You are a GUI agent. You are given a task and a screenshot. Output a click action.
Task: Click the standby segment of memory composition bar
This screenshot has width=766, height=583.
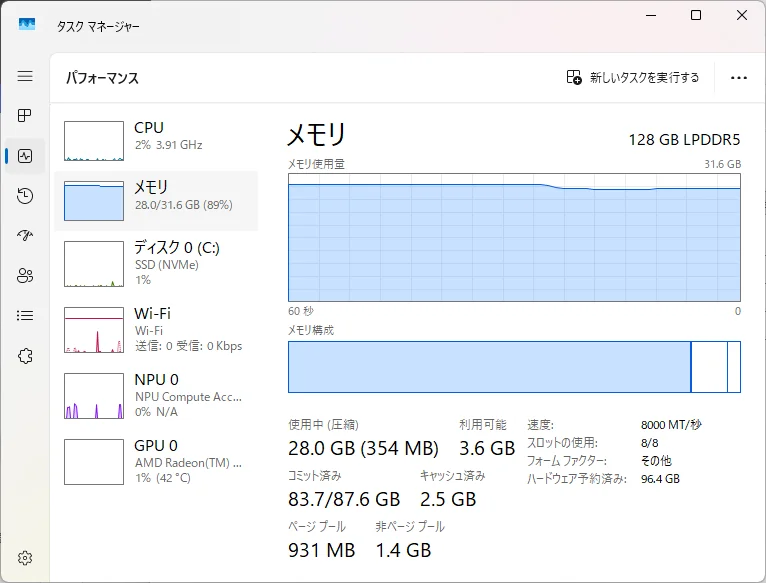point(709,367)
